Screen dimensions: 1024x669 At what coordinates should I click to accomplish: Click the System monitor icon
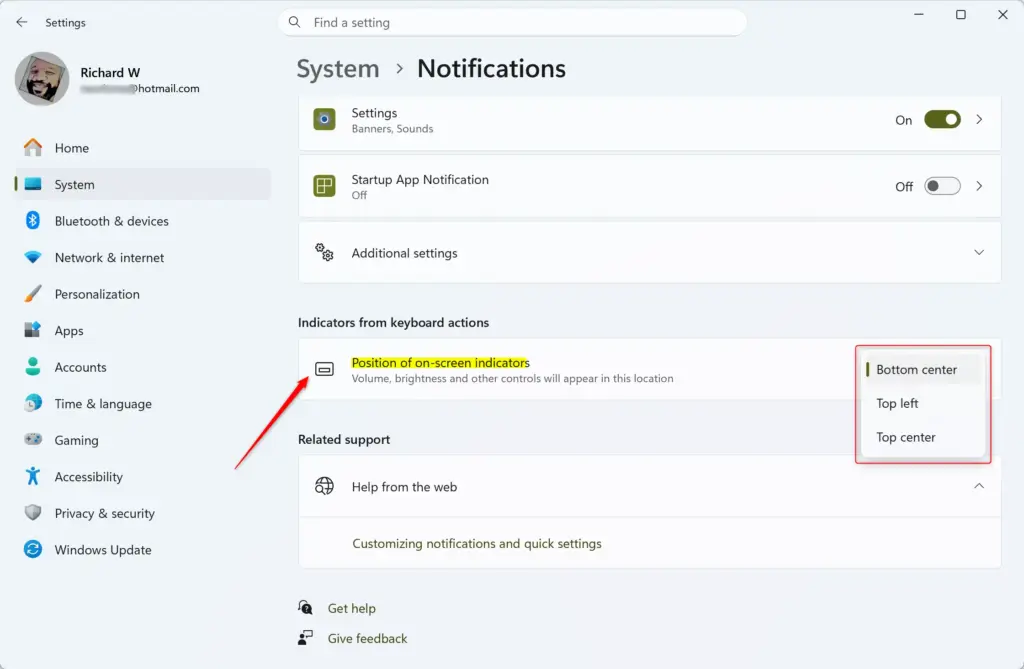[33, 184]
